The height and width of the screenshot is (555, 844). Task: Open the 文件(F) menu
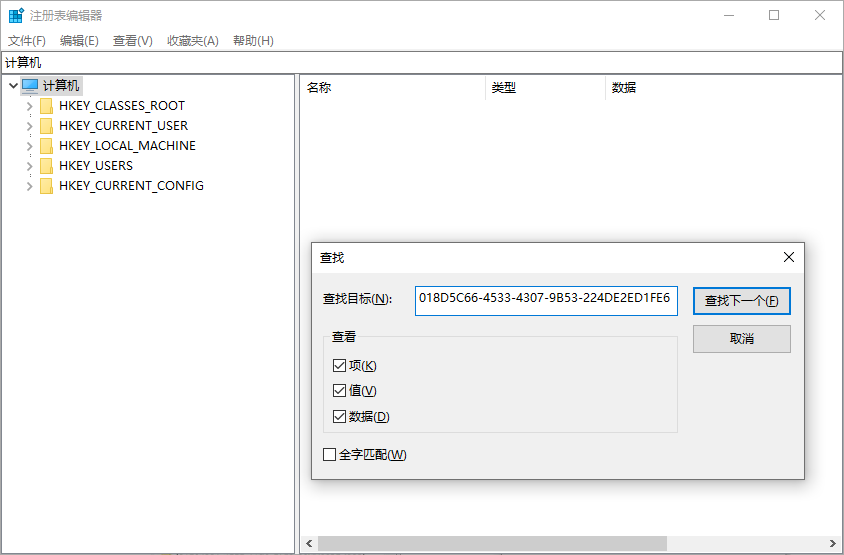pos(26,40)
